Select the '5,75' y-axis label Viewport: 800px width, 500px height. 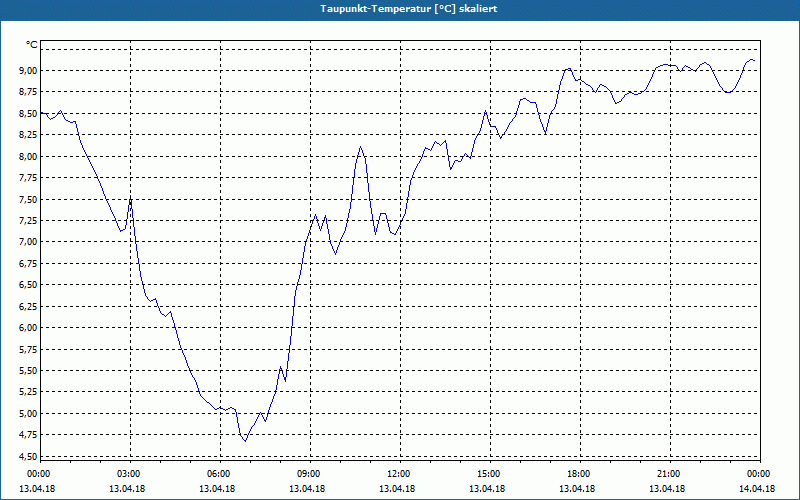(x=29, y=349)
